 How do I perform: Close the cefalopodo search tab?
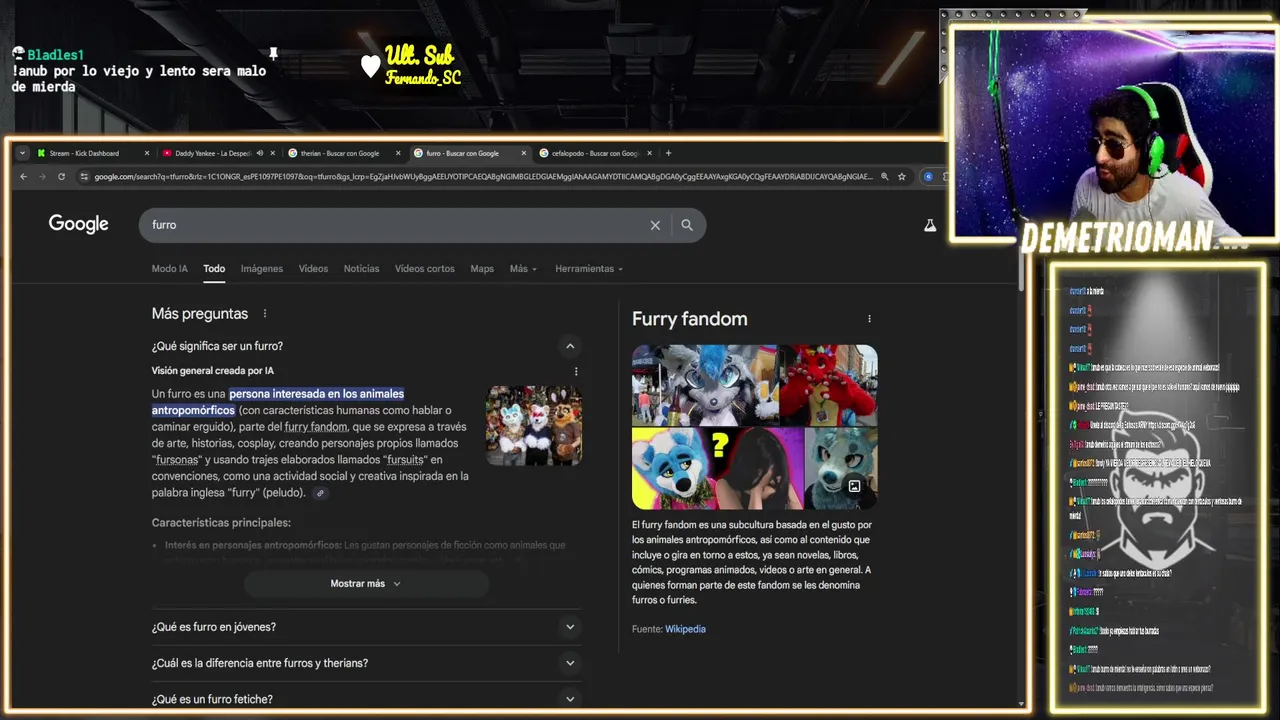tap(649, 153)
